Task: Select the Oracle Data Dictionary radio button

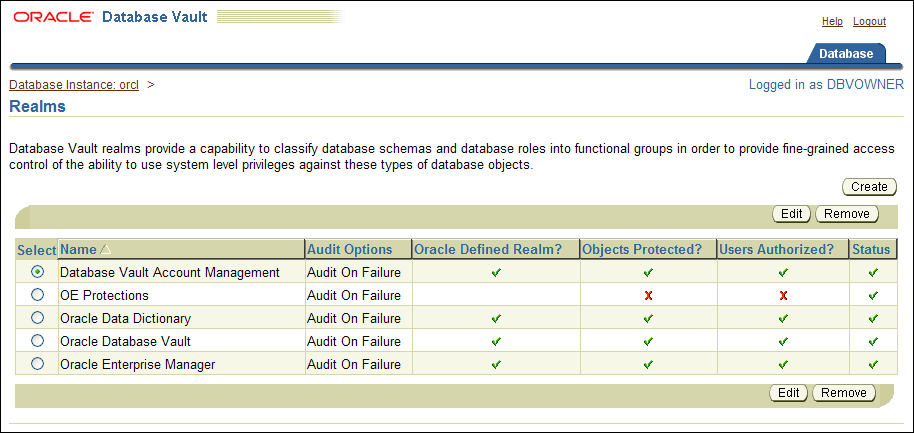Action: (38, 318)
